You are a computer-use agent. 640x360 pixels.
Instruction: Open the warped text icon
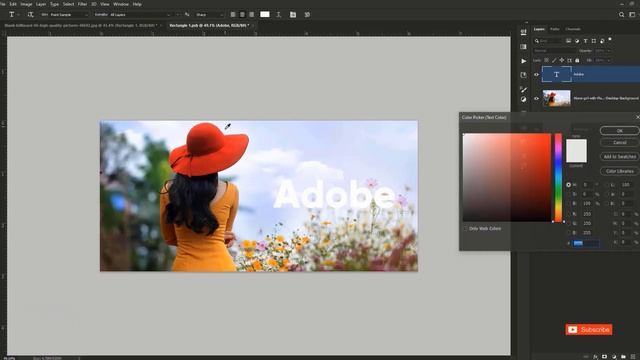278,15
